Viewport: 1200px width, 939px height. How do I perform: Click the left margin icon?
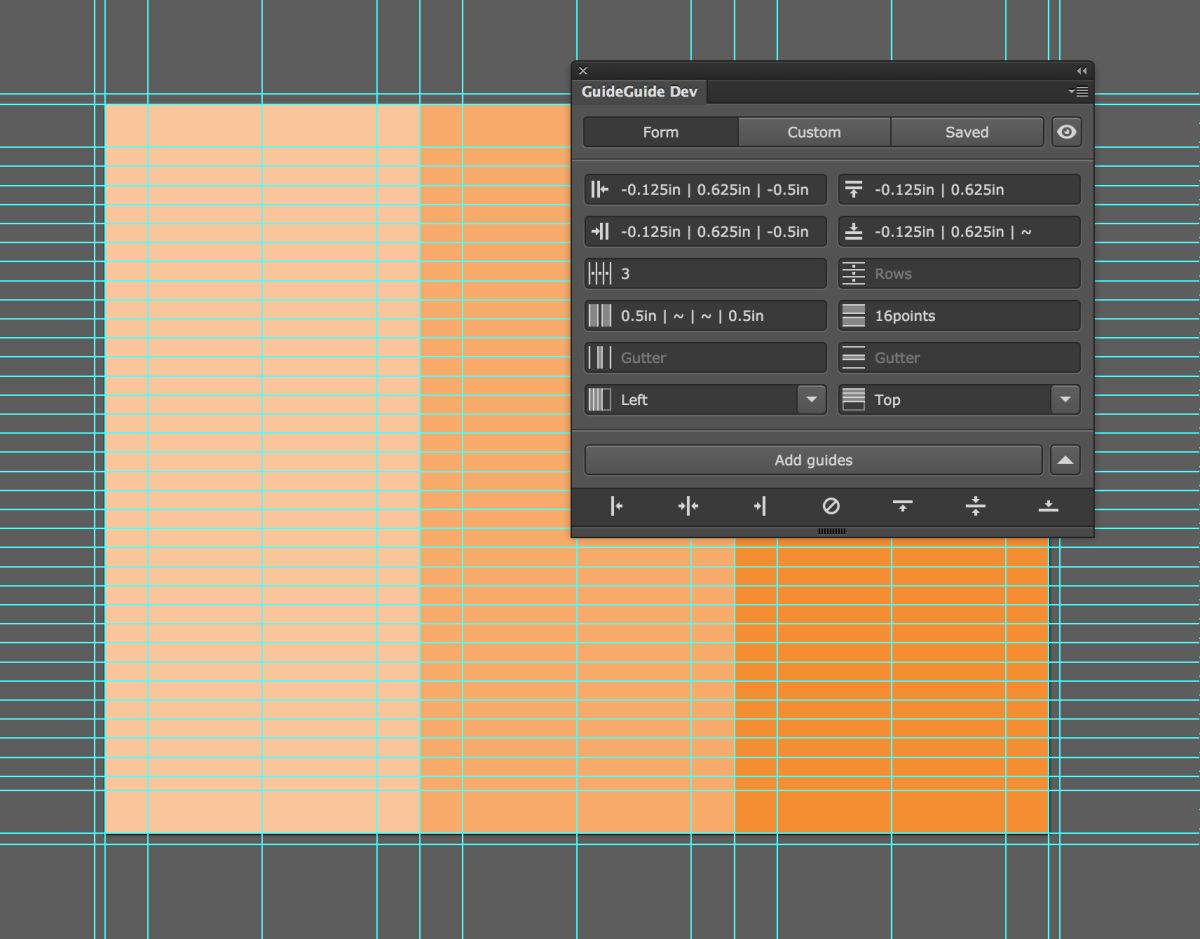pyautogui.click(x=599, y=189)
